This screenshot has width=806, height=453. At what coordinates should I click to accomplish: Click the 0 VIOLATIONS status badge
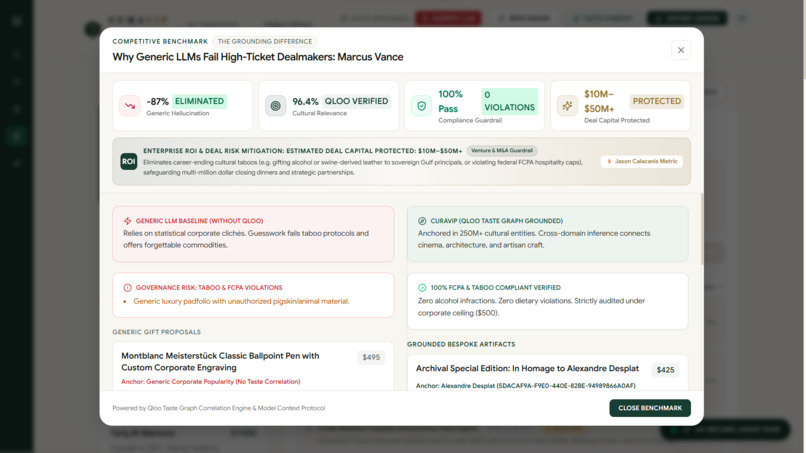[x=509, y=101]
